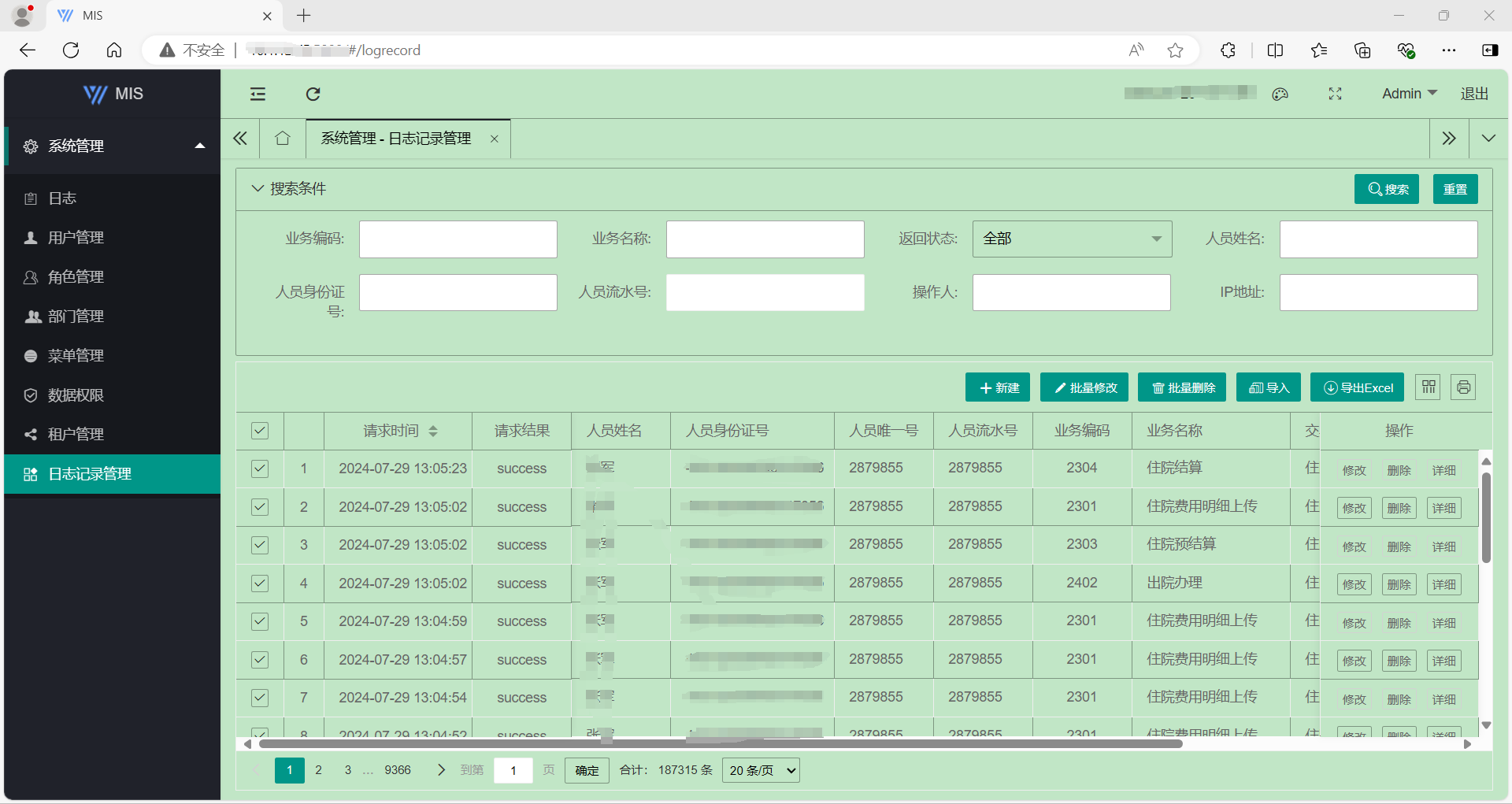
Task: Open 数据权限 sidebar menu
Action: tap(113, 395)
